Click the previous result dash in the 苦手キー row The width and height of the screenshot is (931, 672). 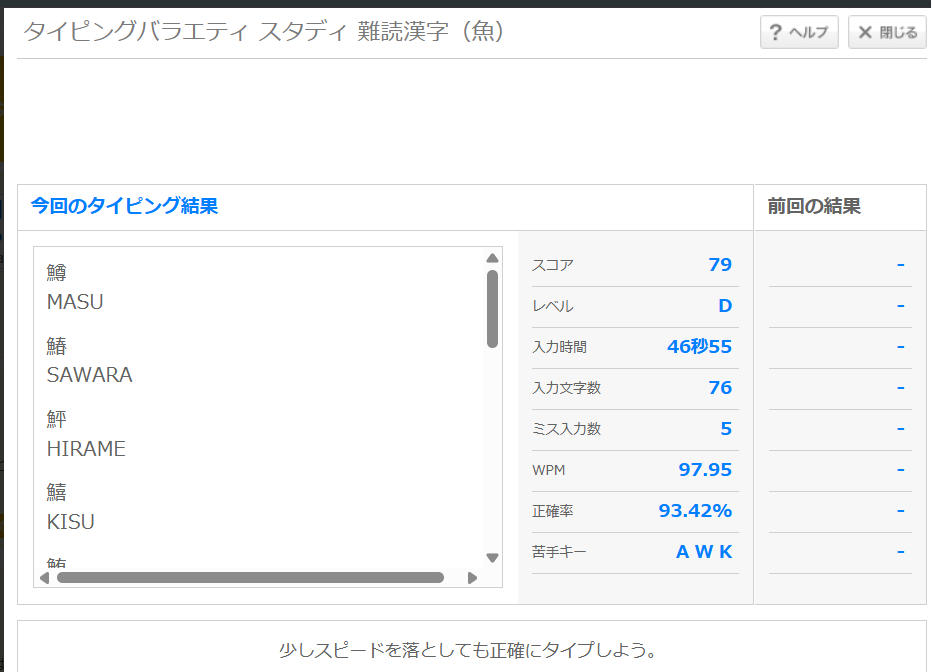pos(901,551)
